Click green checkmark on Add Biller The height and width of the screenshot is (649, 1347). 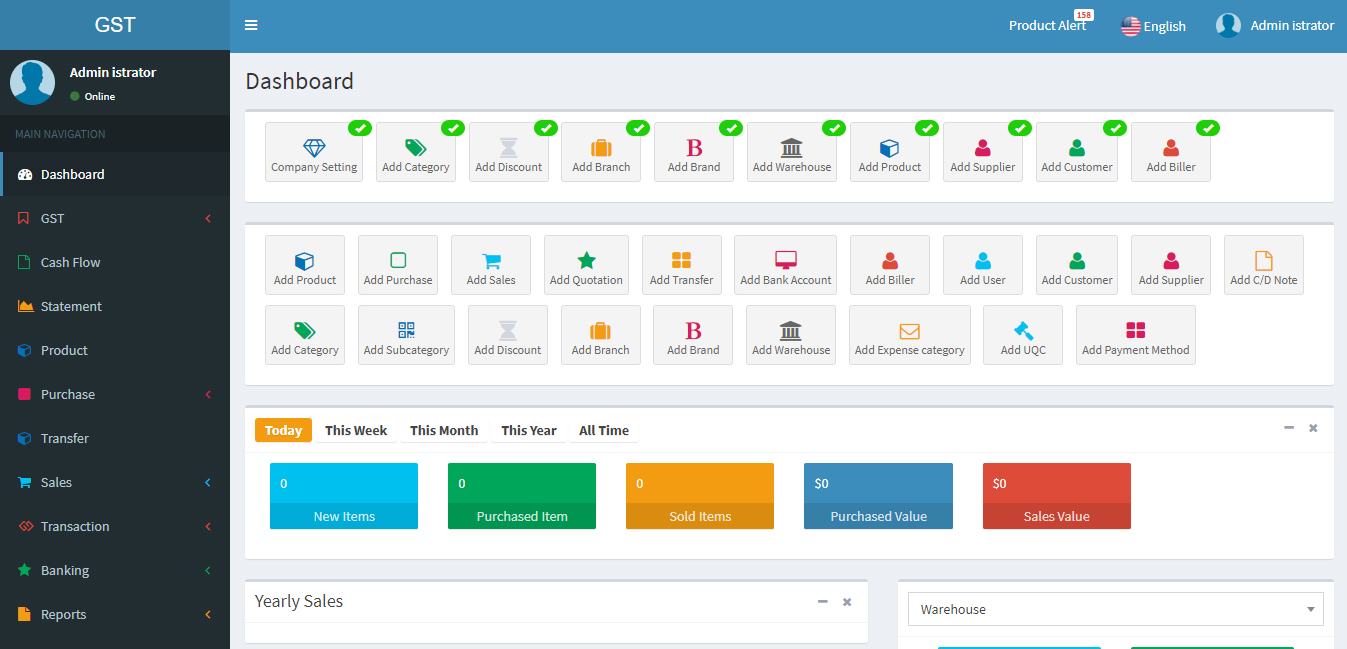pos(1208,128)
